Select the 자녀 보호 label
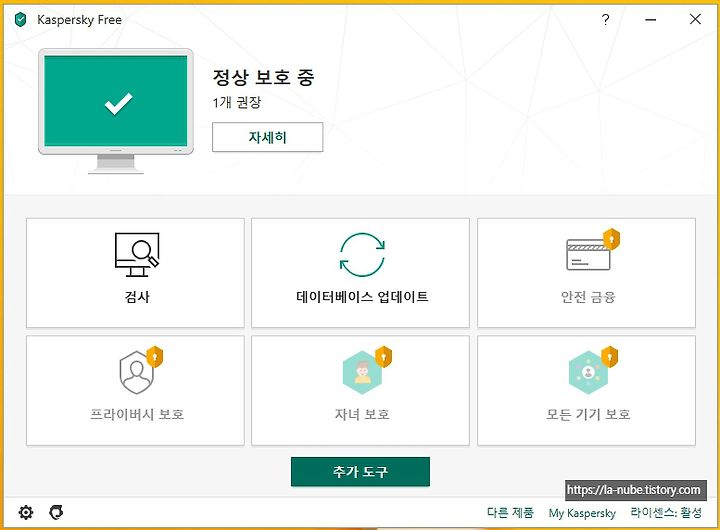 pos(362,414)
